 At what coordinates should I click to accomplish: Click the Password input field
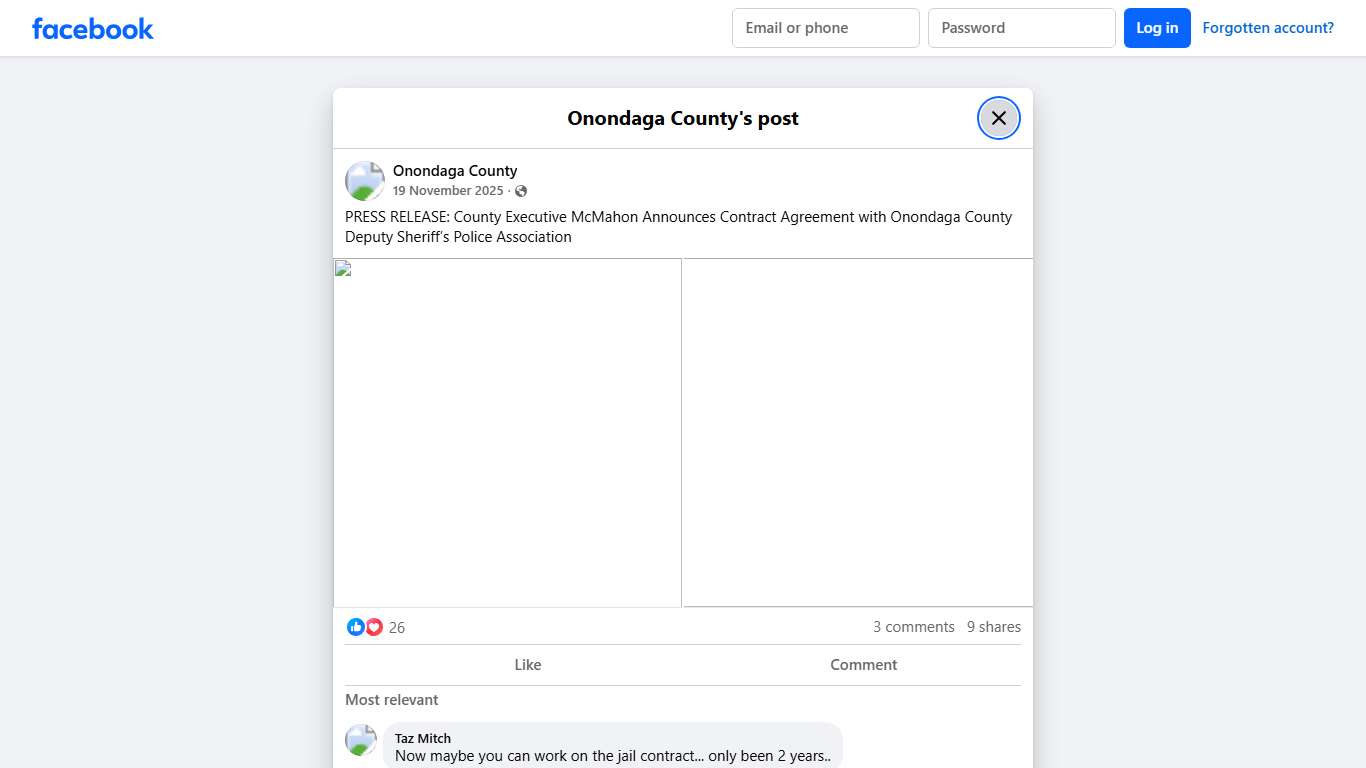1021,28
